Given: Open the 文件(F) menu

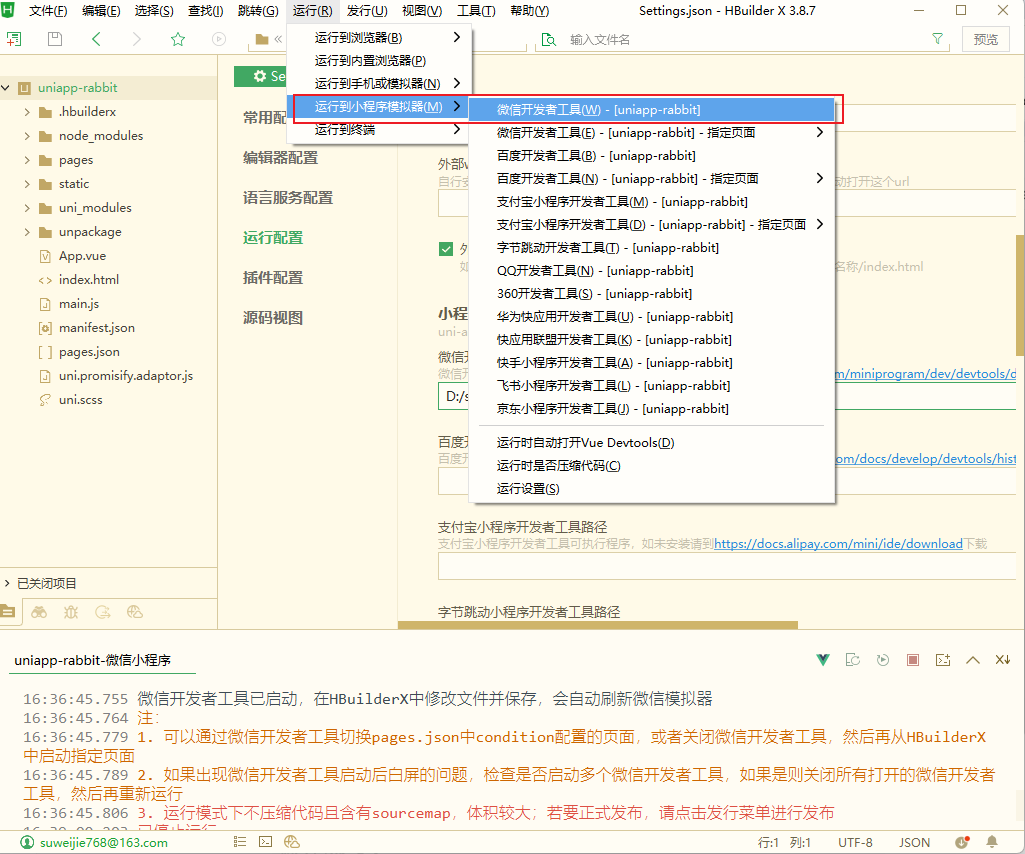Looking at the screenshot, I should pos(48,11).
